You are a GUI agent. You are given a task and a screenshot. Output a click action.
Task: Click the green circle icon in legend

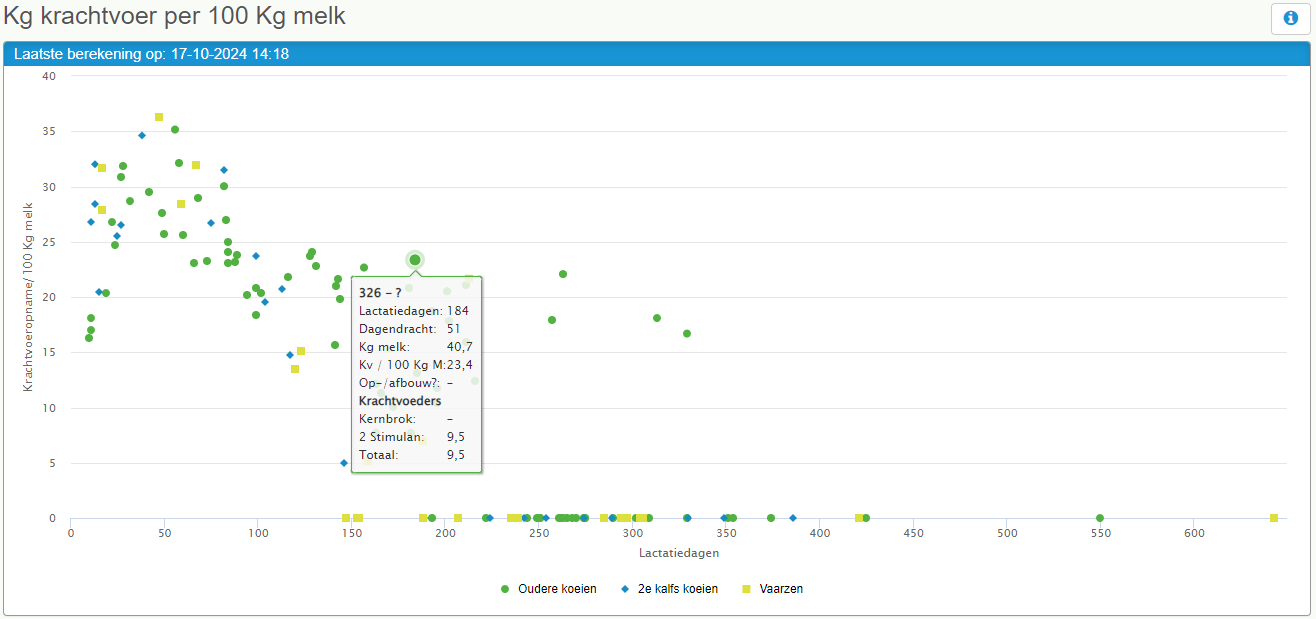[x=505, y=589]
